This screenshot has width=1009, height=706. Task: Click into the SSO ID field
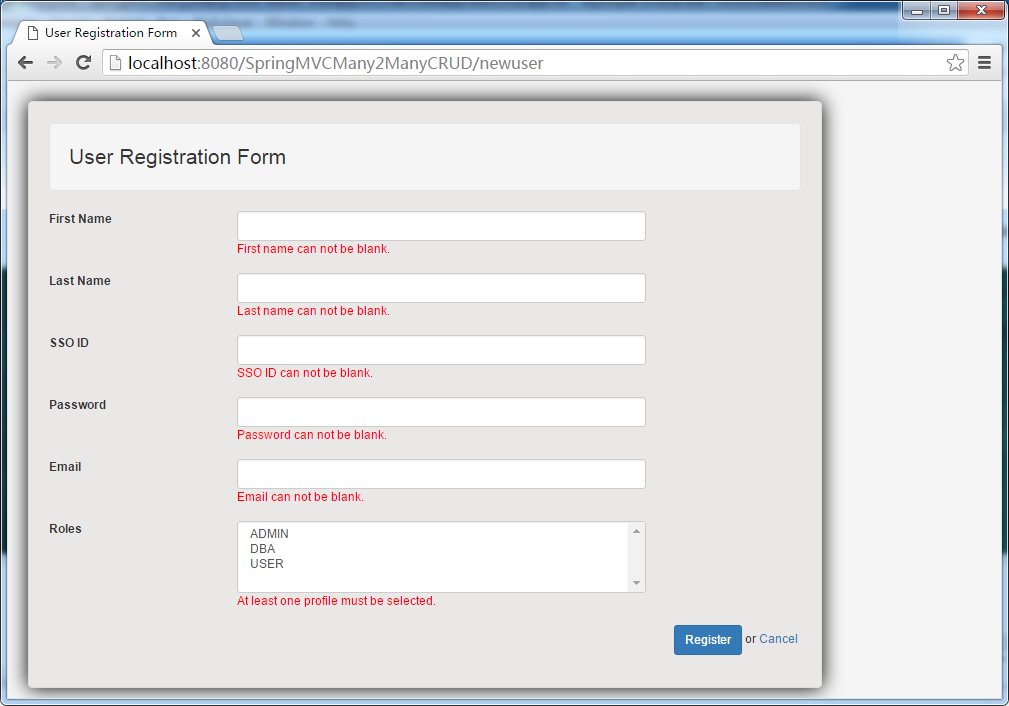pos(441,349)
